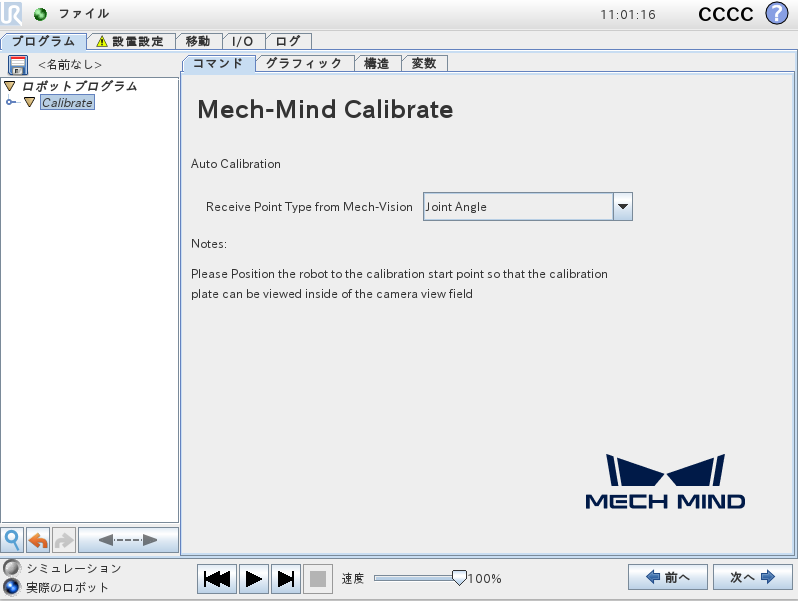
Task: Click the 次へ next button
Action: pyautogui.click(x=753, y=577)
